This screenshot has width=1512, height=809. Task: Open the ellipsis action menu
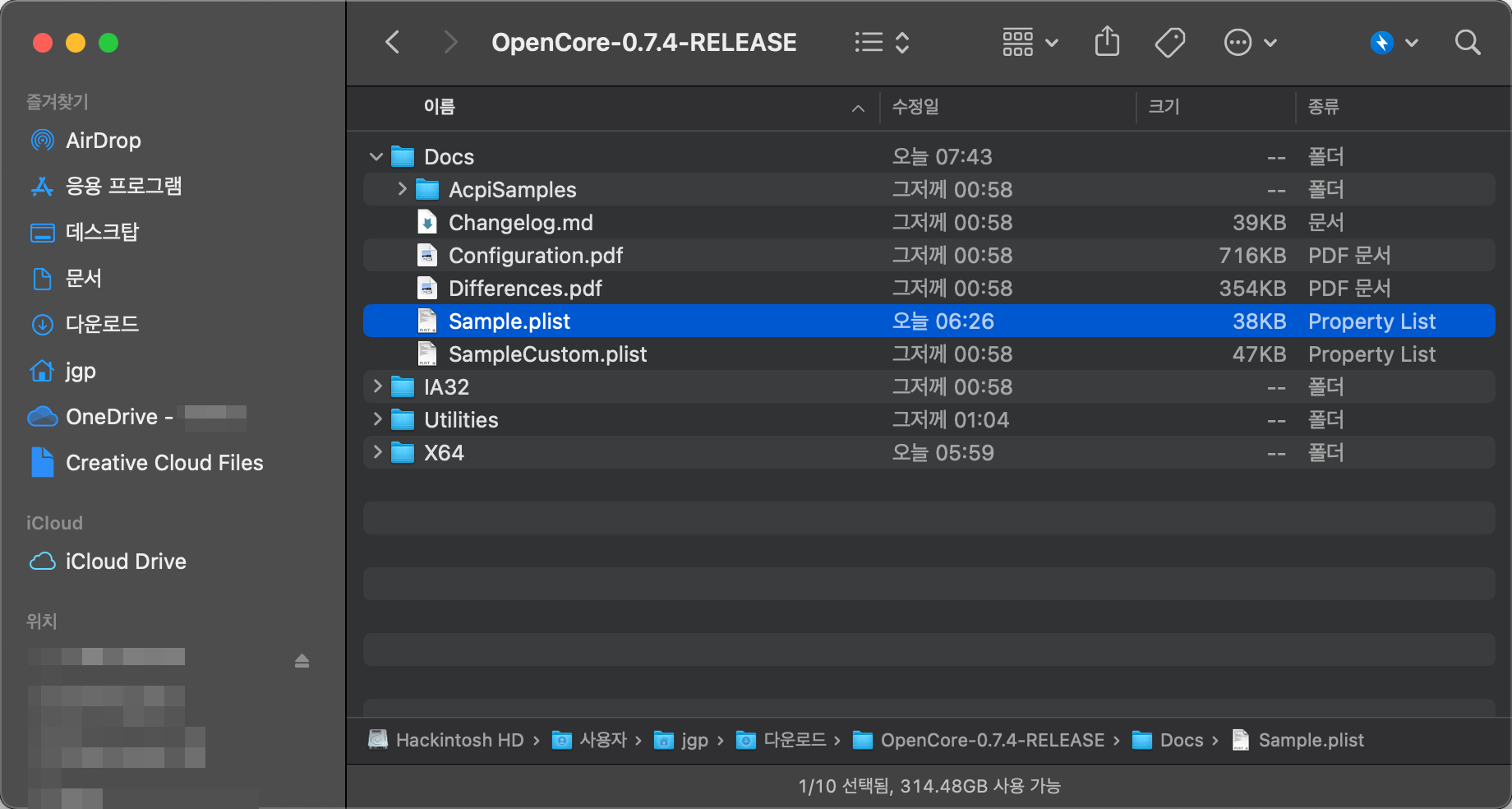pos(1250,42)
